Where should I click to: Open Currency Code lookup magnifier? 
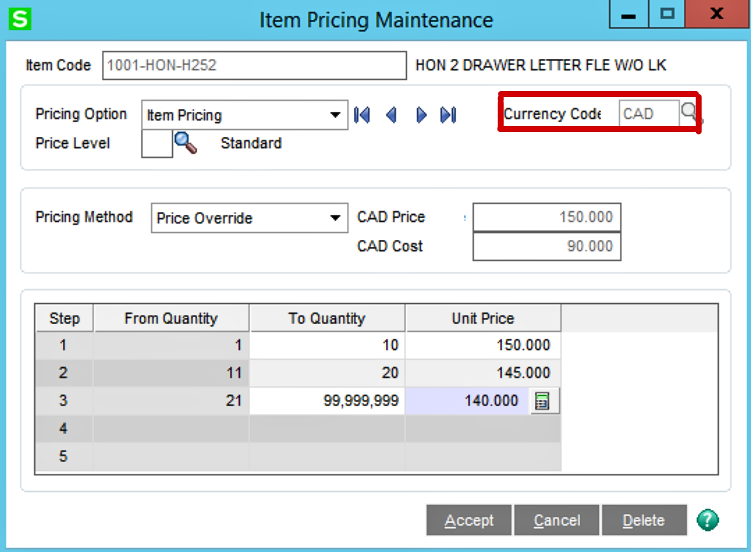(690, 113)
